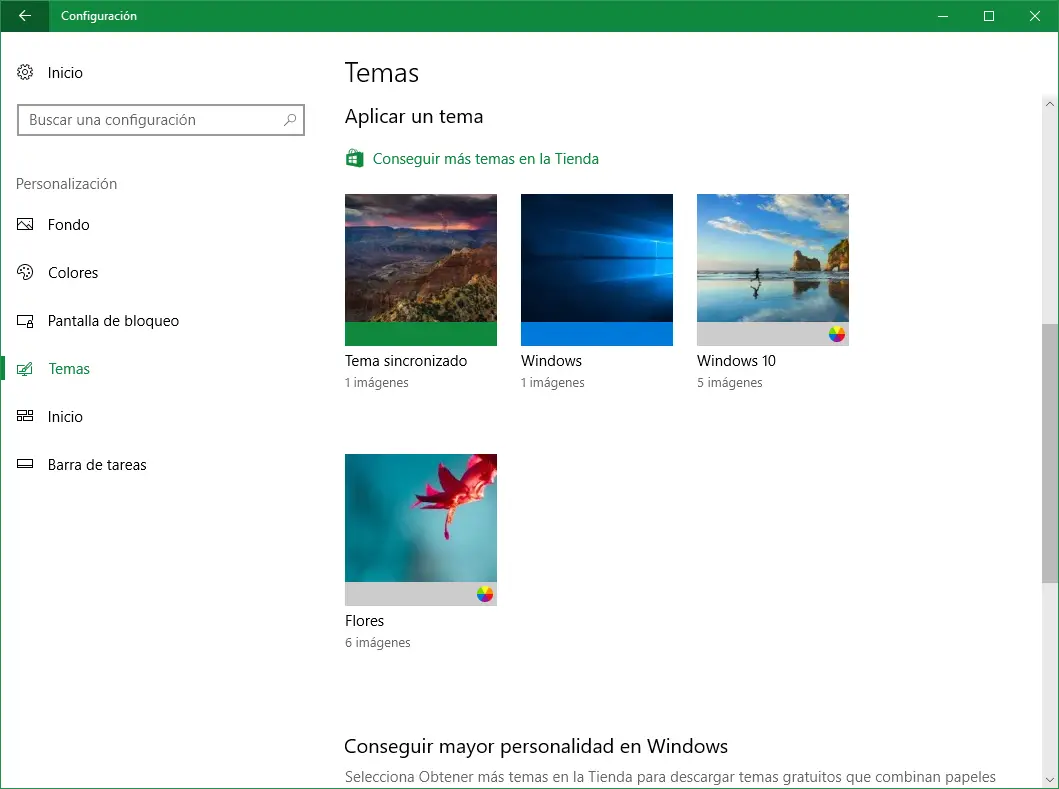Click the 'Flores' theme label
This screenshot has height=789, width=1059.
pyautogui.click(x=365, y=621)
